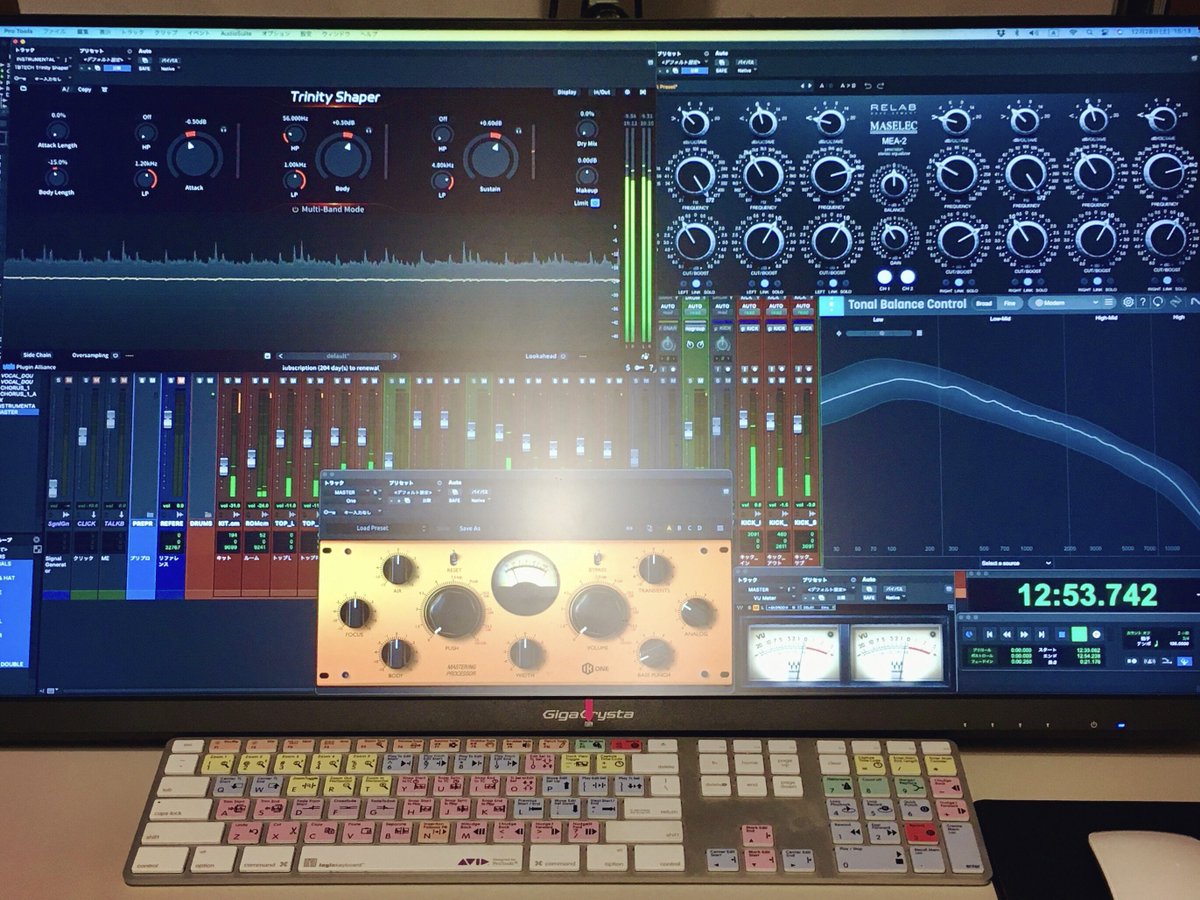
Task: Click the In/Out button in Trinity Shaper
Action: [x=600, y=91]
